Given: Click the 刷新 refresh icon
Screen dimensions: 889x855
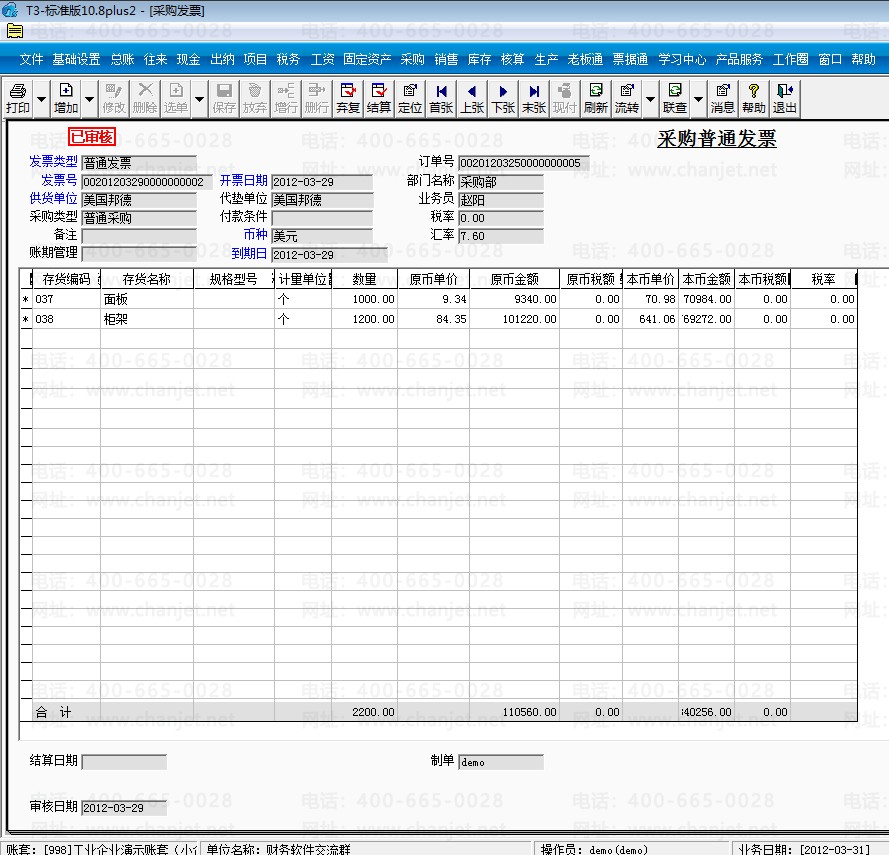Looking at the screenshot, I should pos(595,99).
